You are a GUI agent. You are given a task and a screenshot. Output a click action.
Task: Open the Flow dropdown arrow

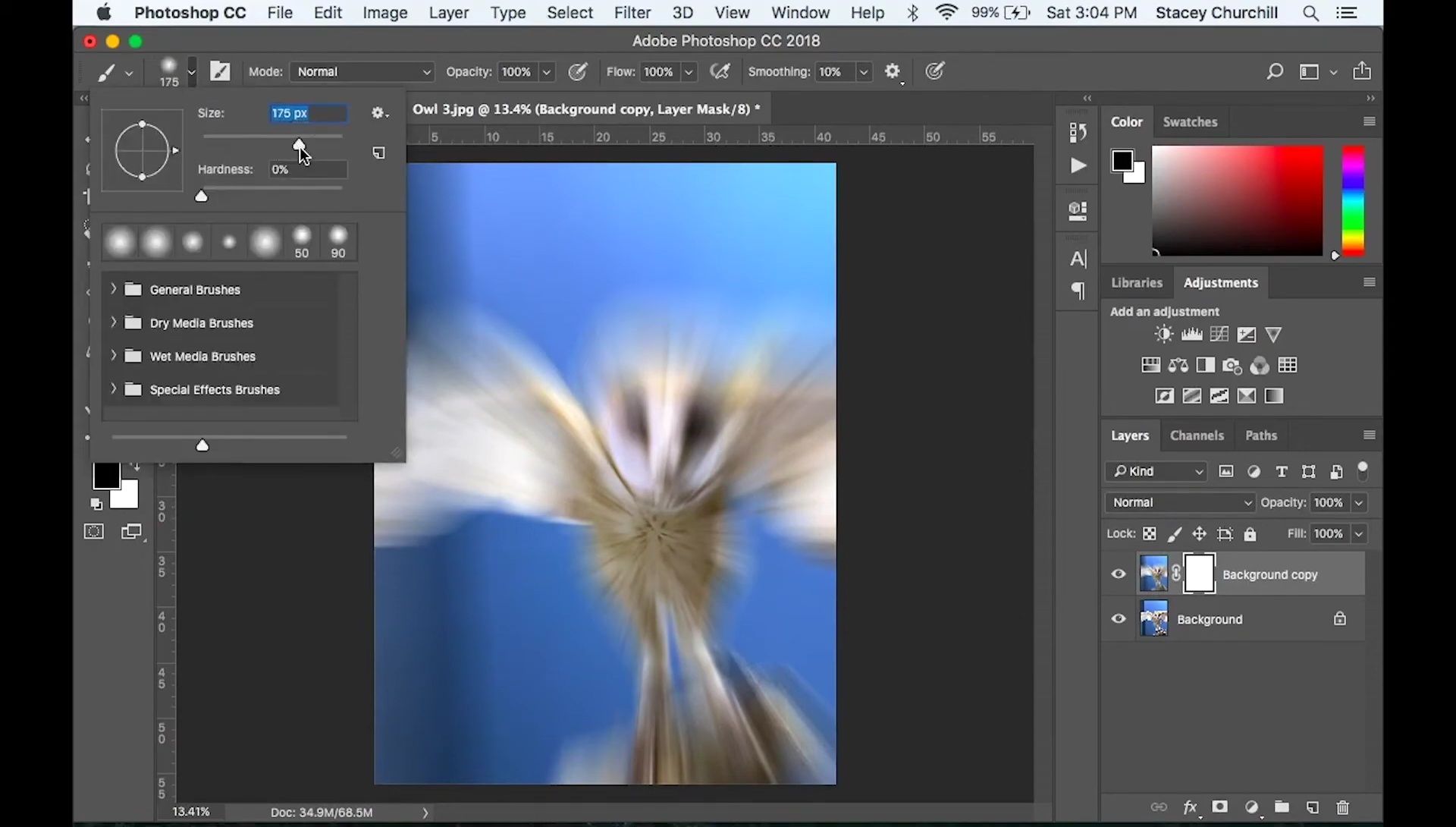(x=689, y=71)
